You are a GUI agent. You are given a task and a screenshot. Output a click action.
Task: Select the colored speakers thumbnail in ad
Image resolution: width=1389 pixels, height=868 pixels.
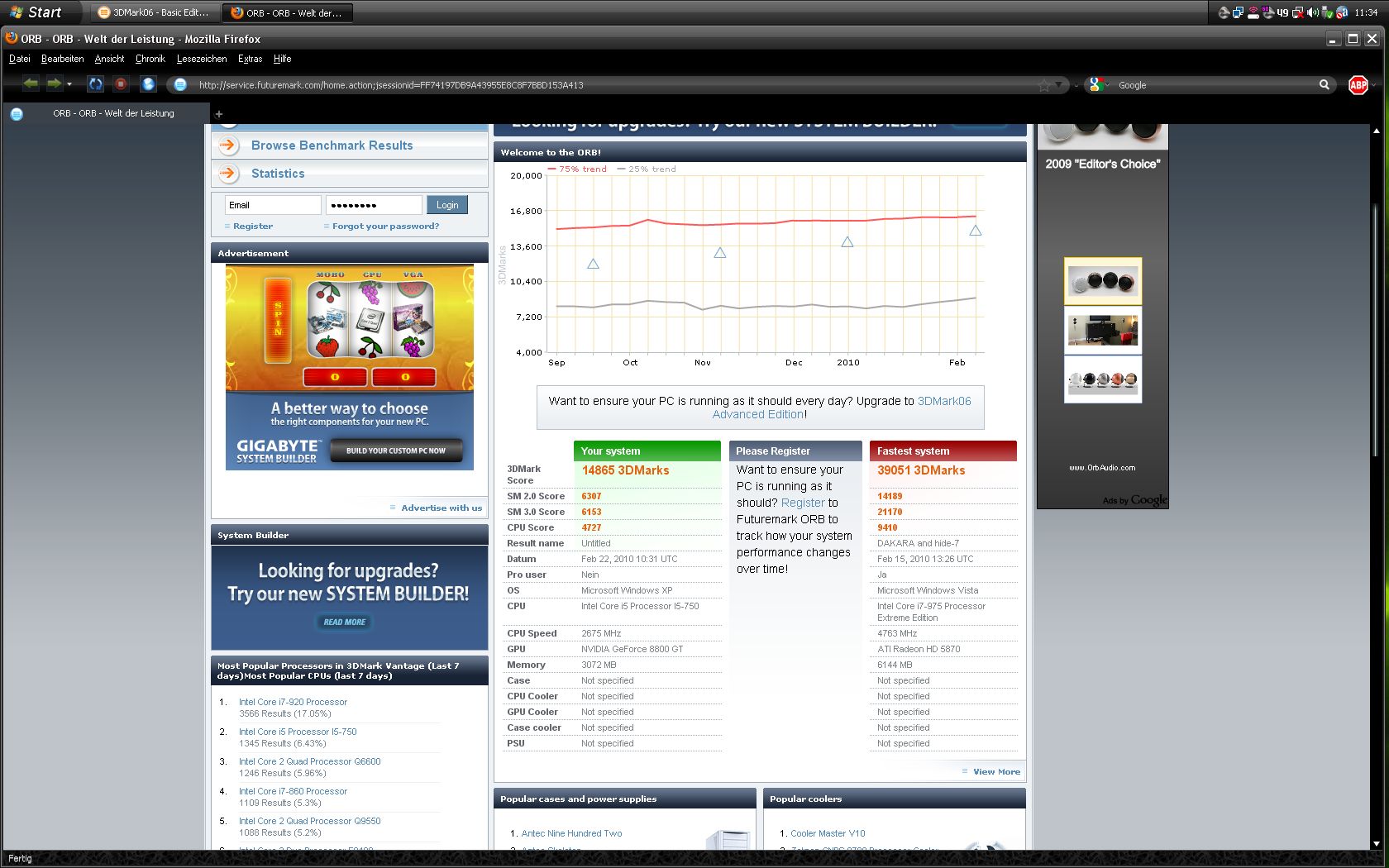tap(1103, 379)
